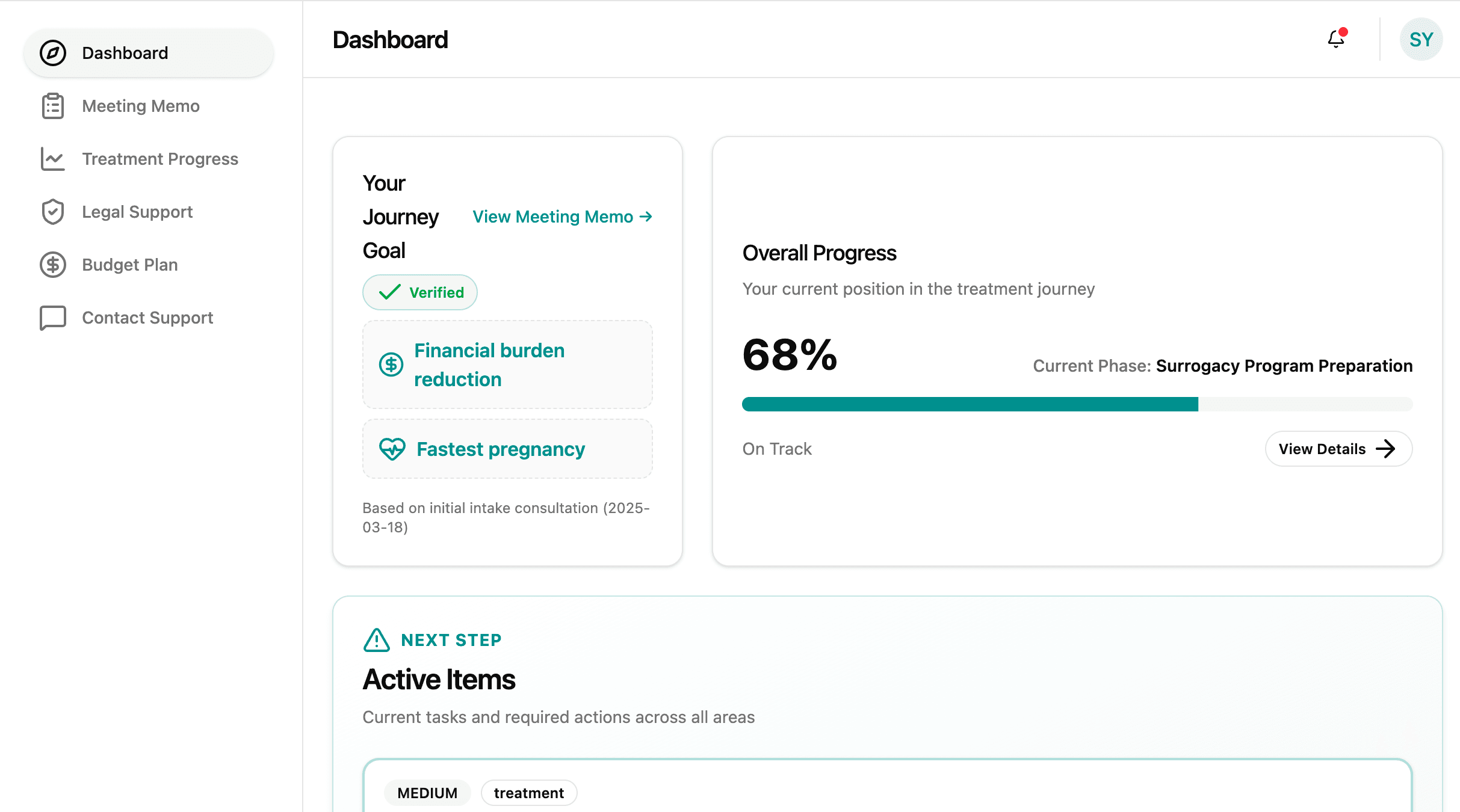The image size is (1460, 812).
Task: Switch to Meeting Memo section
Action: [140, 106]
